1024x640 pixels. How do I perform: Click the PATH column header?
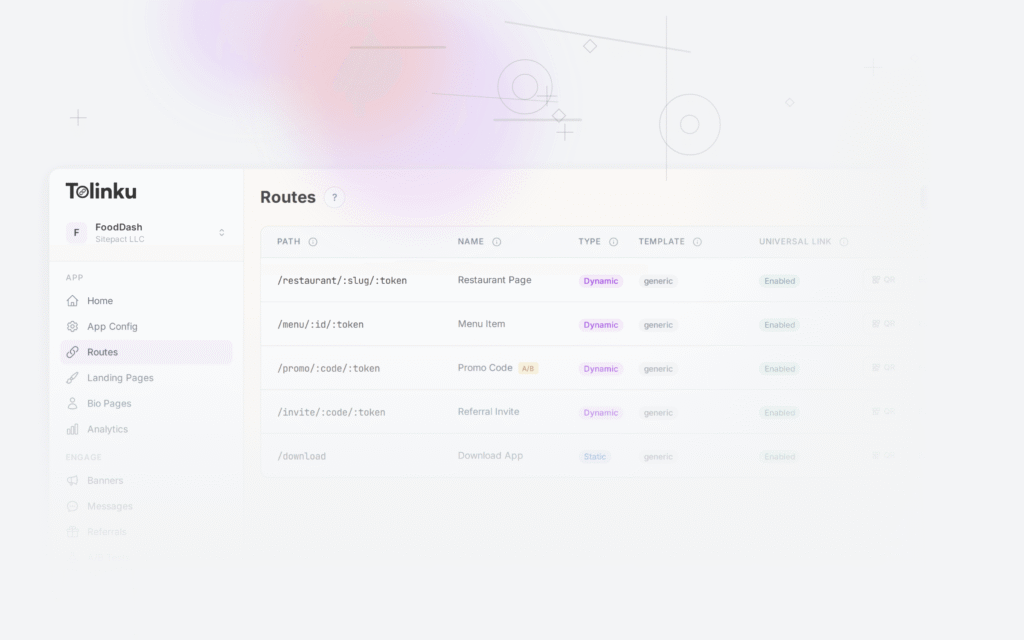pyautogui.click(x=289, y=242)
